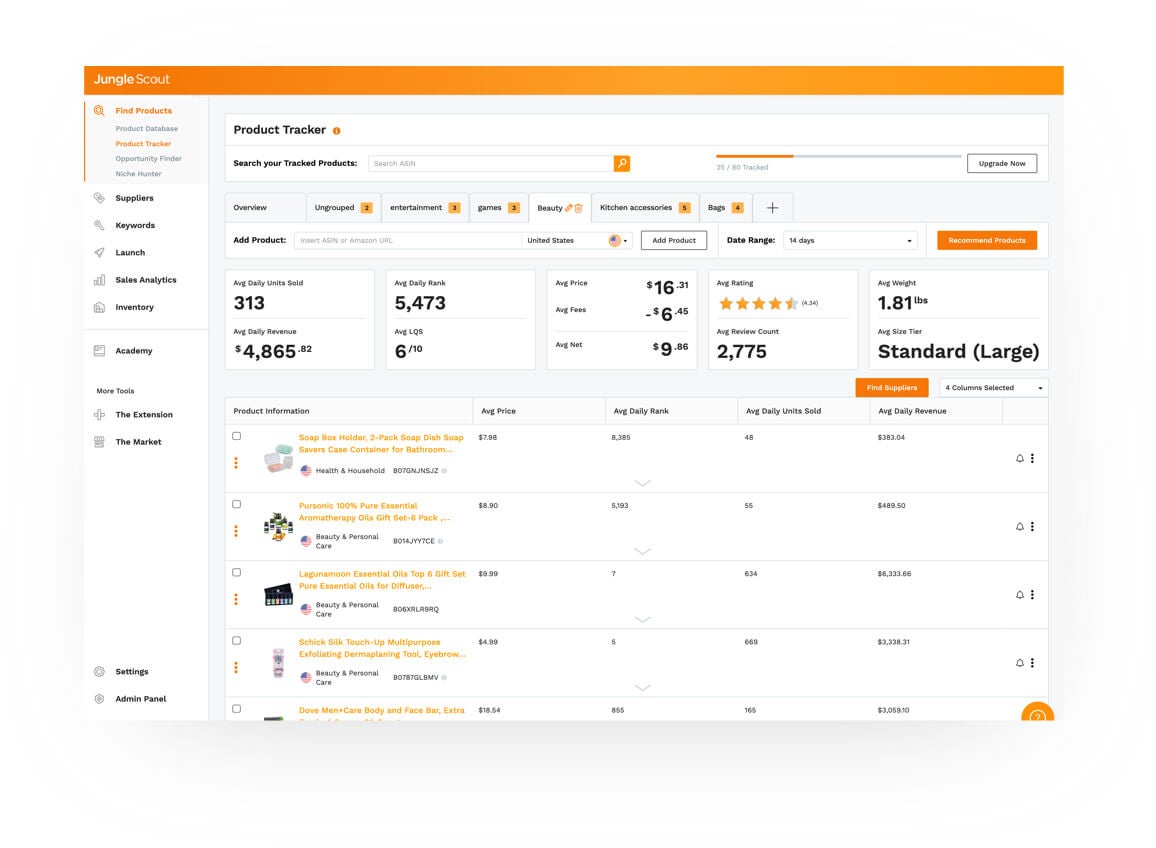The width and height of the screenshot is (1156, 848).
Task: Add a new category plus tab
Action: 772,208
